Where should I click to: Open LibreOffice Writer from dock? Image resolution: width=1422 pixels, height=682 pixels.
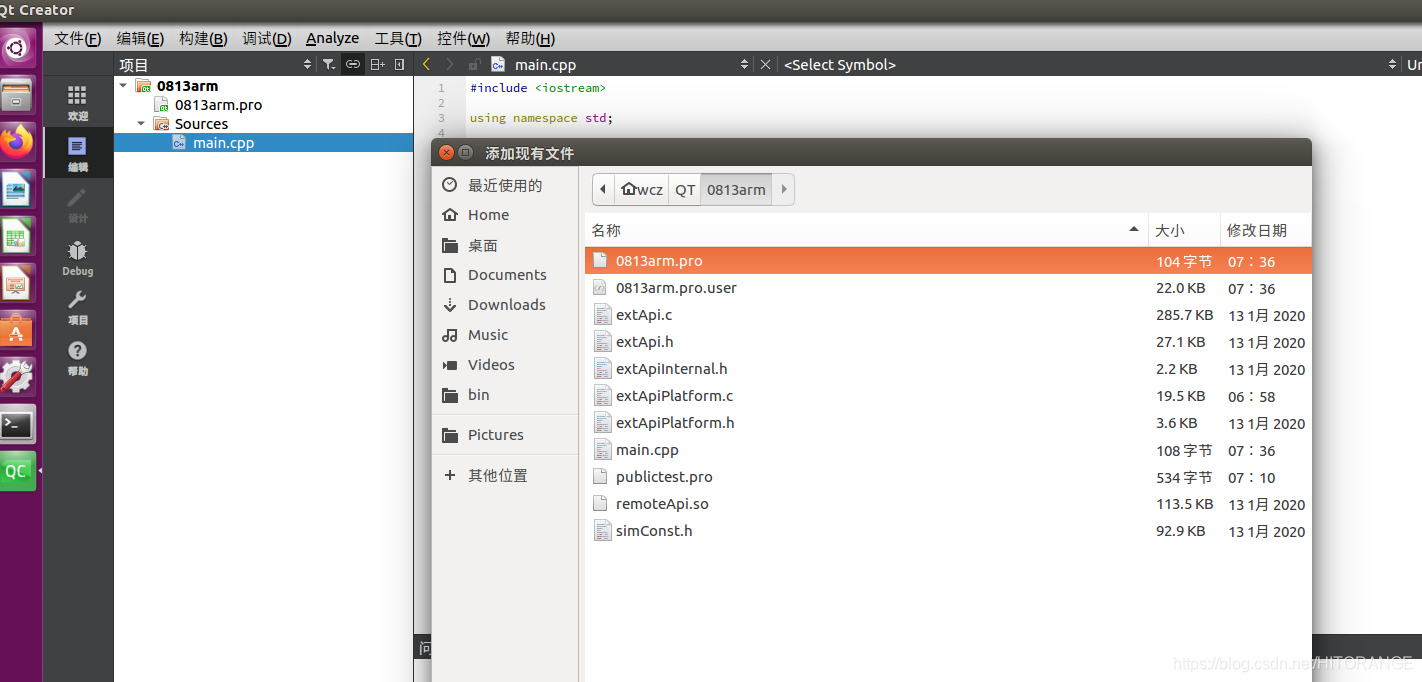17,189
